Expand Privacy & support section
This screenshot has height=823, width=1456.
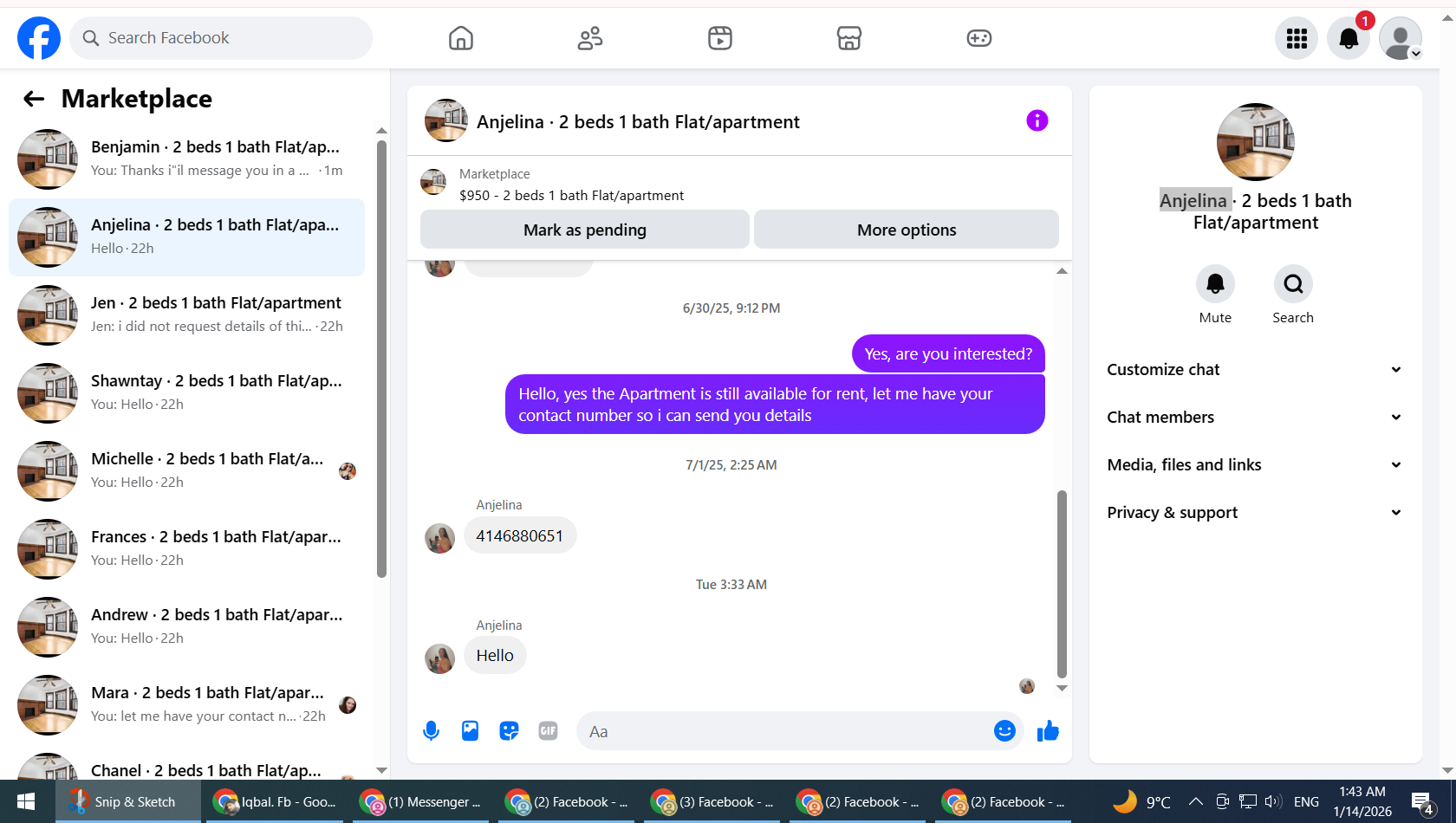point(1255,513)
